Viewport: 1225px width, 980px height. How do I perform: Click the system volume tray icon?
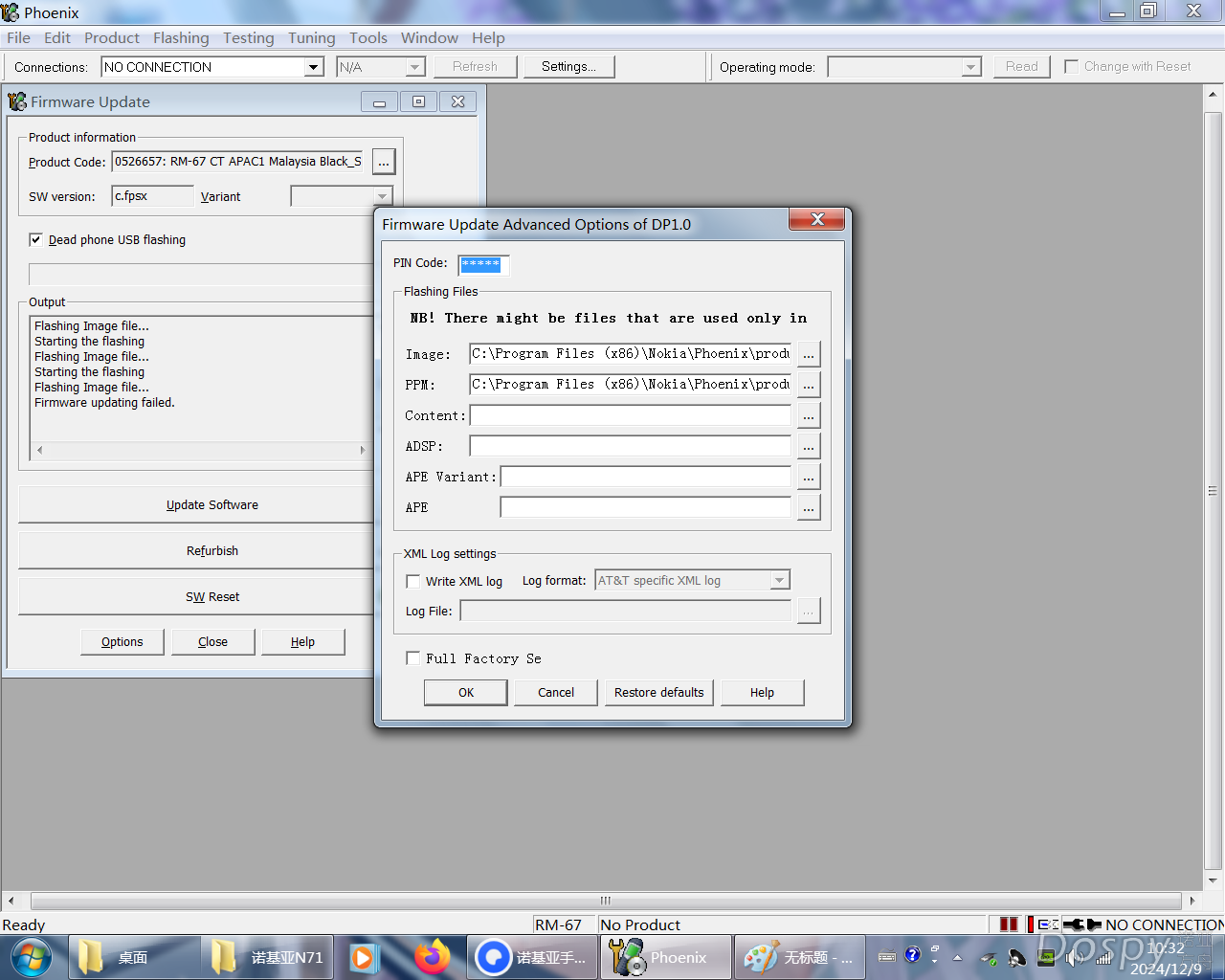pos(1074,957)
